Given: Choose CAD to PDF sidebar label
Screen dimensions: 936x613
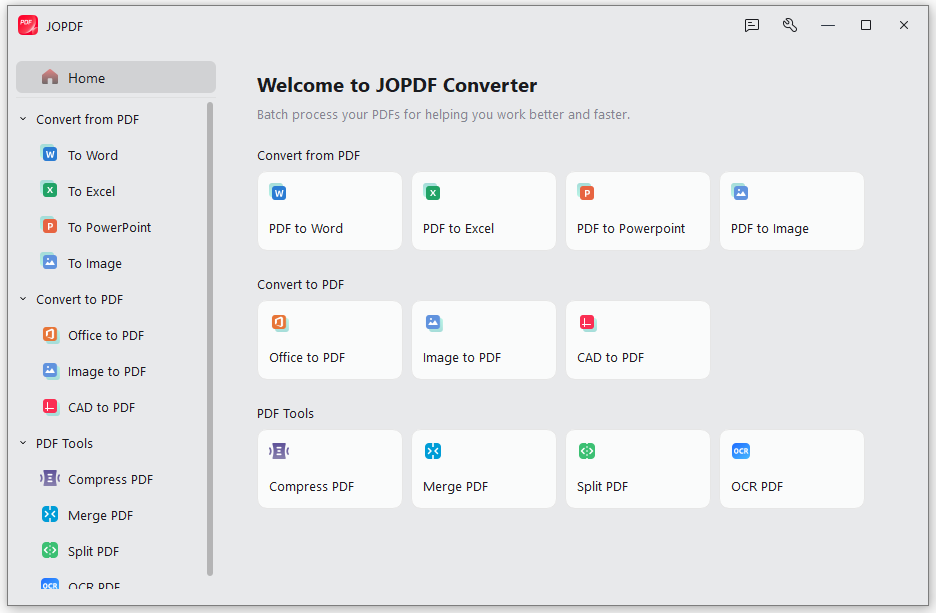Looking at the screenshot, I should 101,408.
